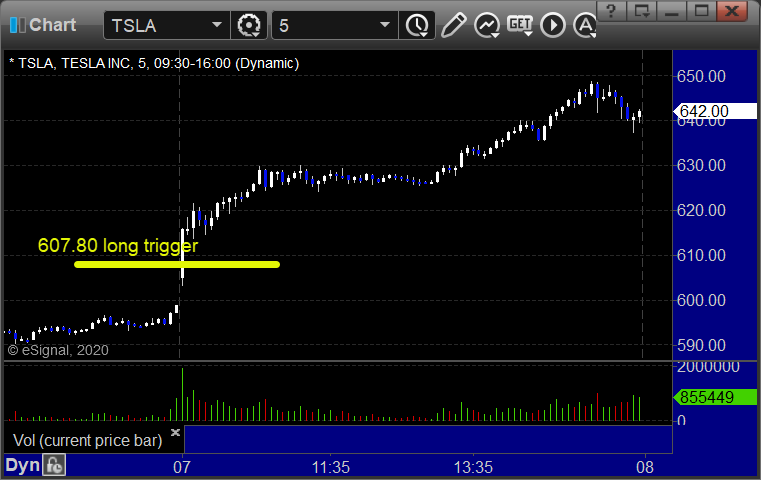Click the chart title TSLA, TESLA INC
Image resolution: width=761 pixels, height=480 pixels.
click(x=154, y=63)
